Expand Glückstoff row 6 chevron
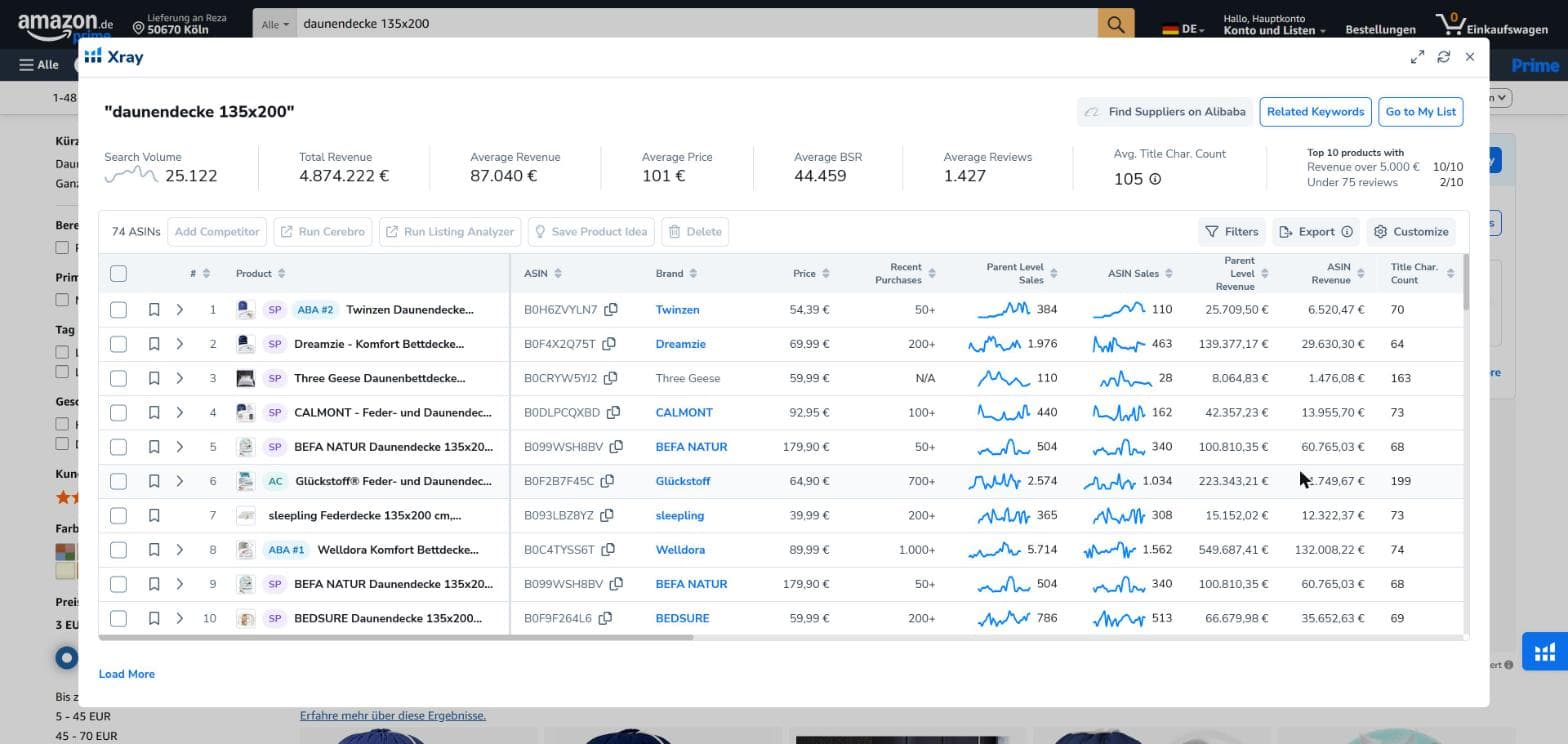1568x744 pixels. pyautogui.click(x=180, y=481)
